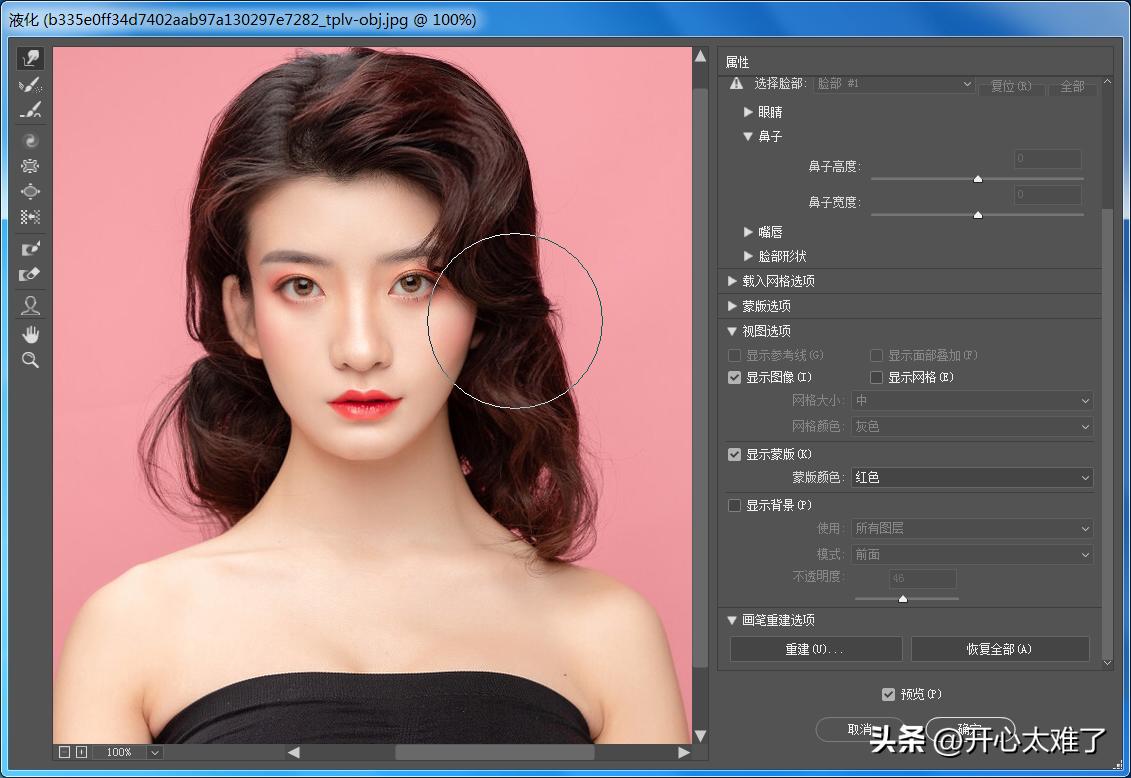
Task: Collapse the 鼻子 section
Action: (x=750, y=136)
